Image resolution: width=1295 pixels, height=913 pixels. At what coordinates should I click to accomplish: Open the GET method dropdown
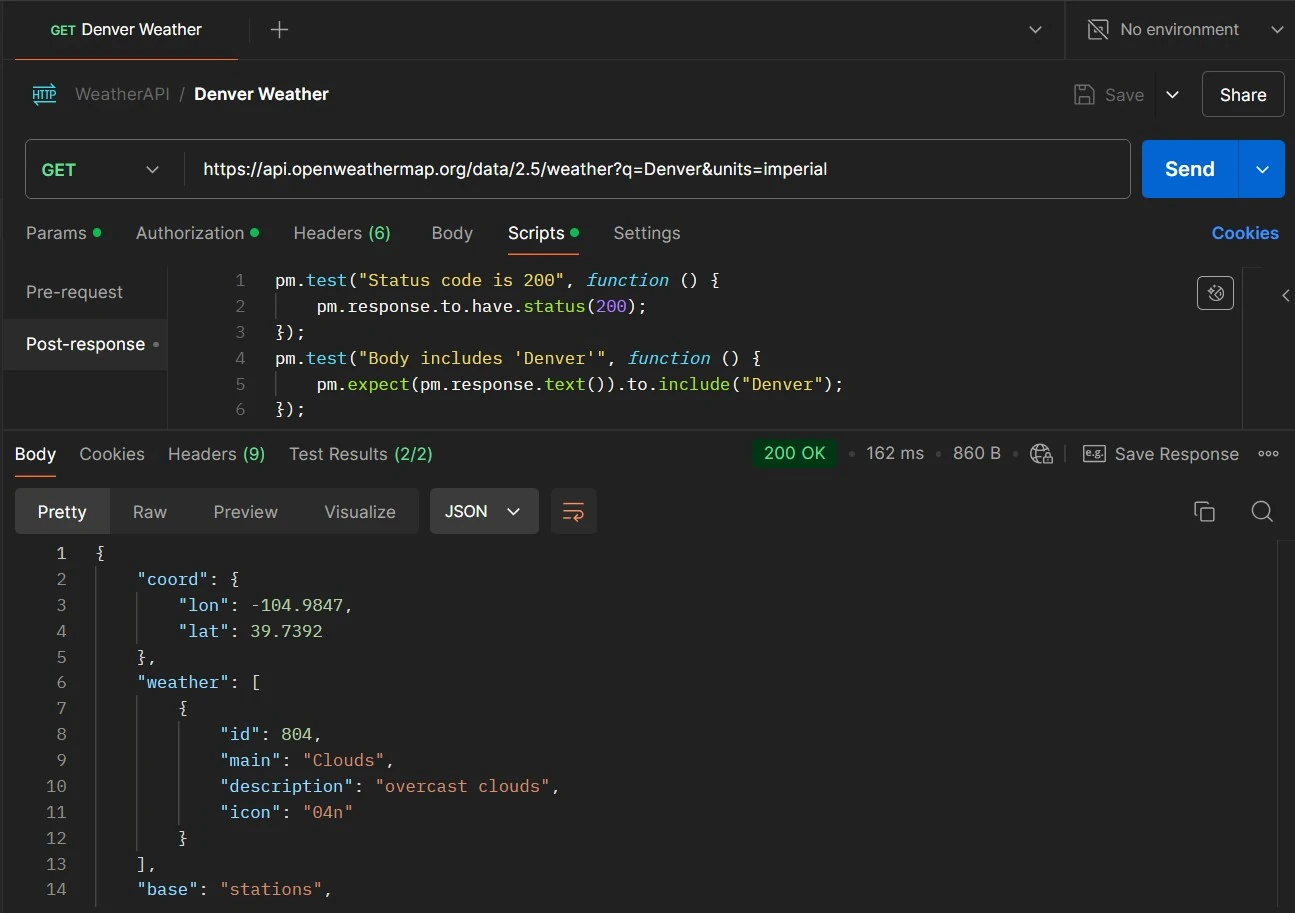[x=102, y=170]
